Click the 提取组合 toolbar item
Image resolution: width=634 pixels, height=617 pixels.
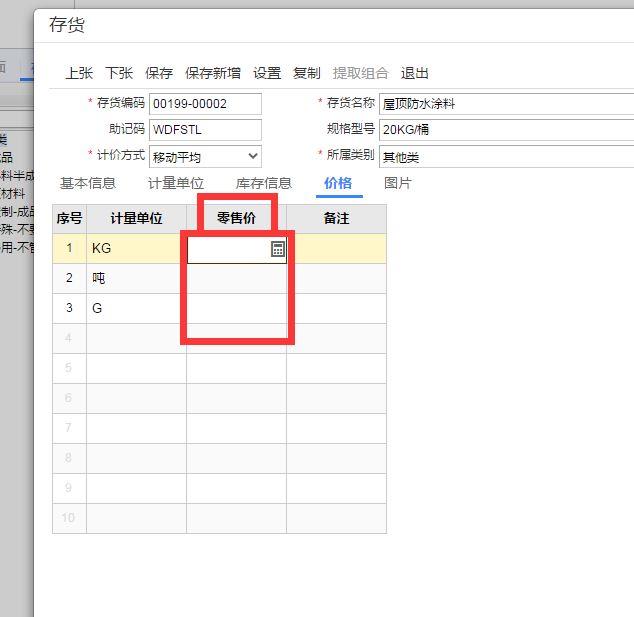point(360,73)
